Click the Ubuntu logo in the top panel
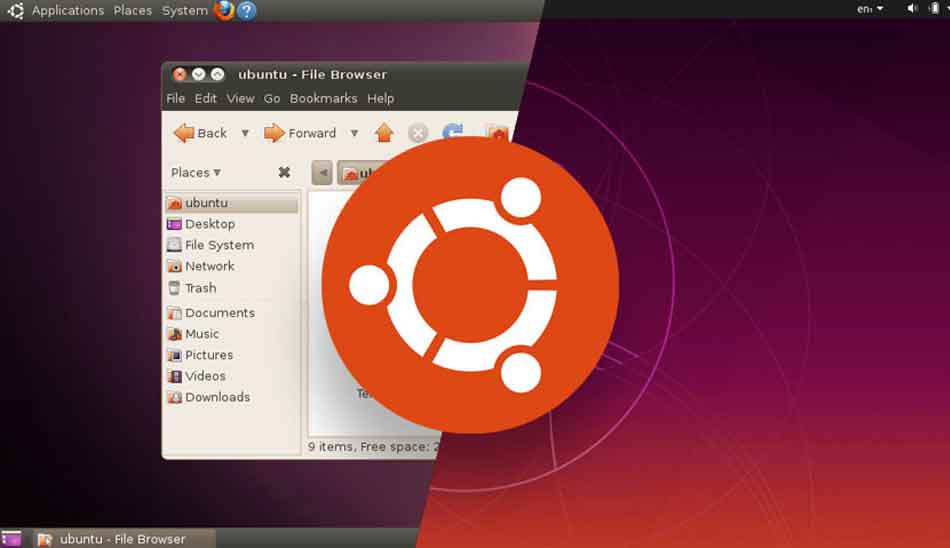 (x=16, y=10)
